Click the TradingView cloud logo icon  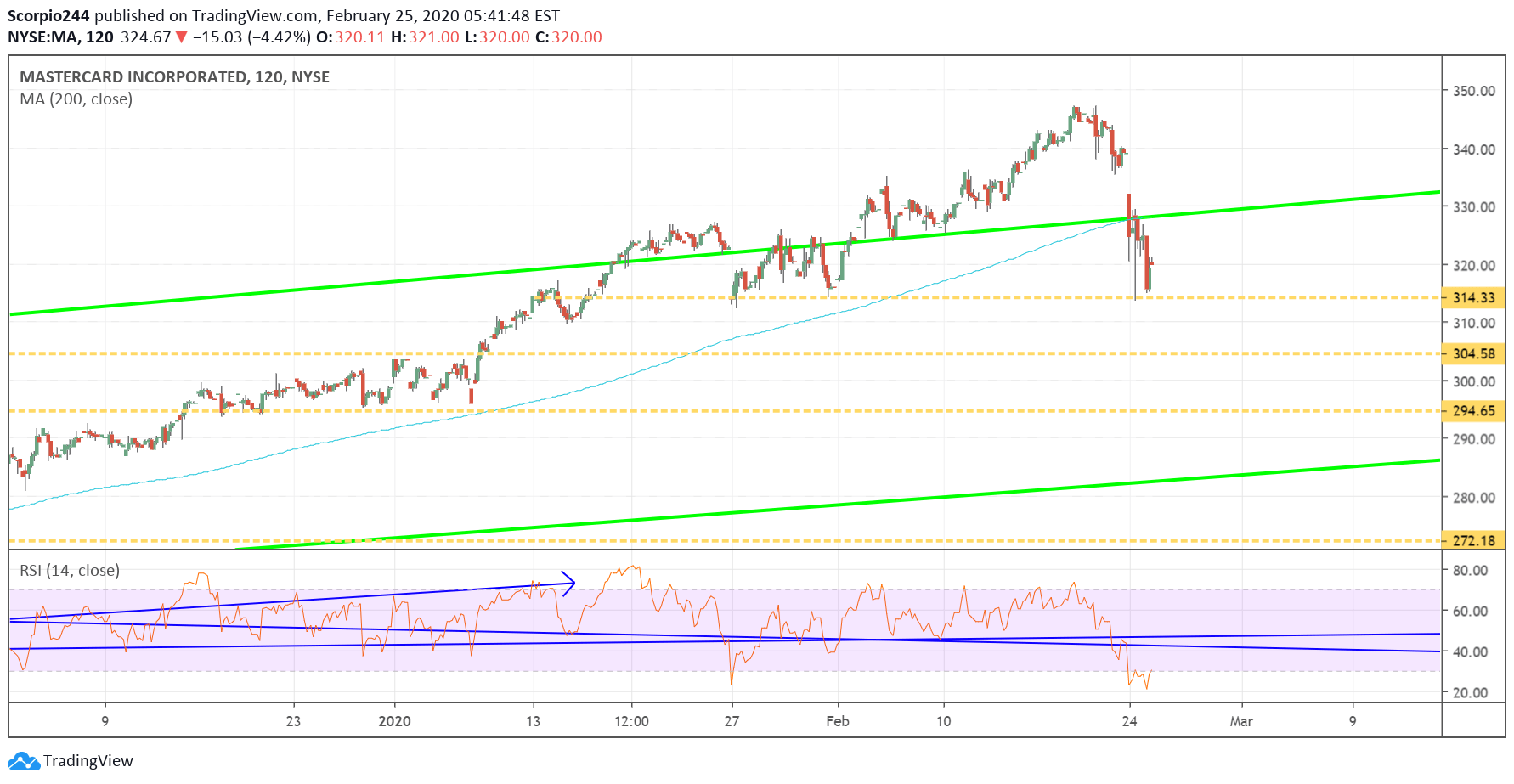24,761
